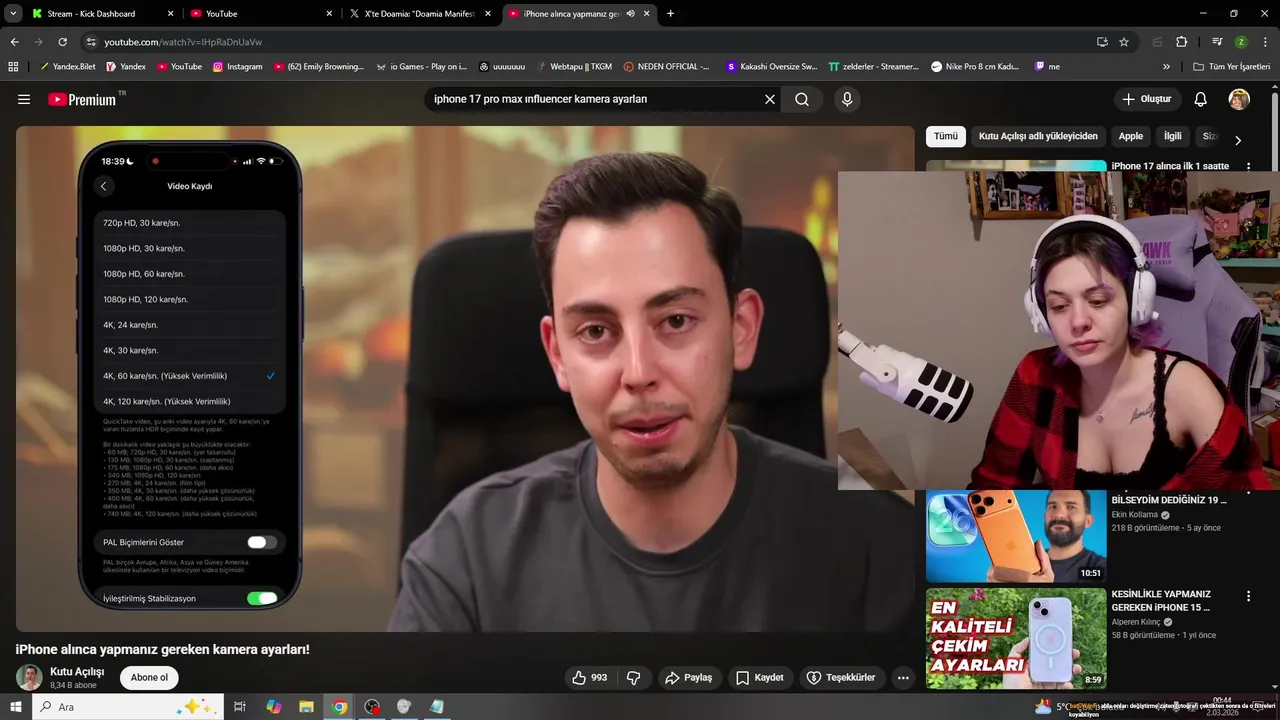Bookmark this page with the star icon
The height and width of the screenshot is (720, 1280).
pyautogui.click(x=1124, y=42)
